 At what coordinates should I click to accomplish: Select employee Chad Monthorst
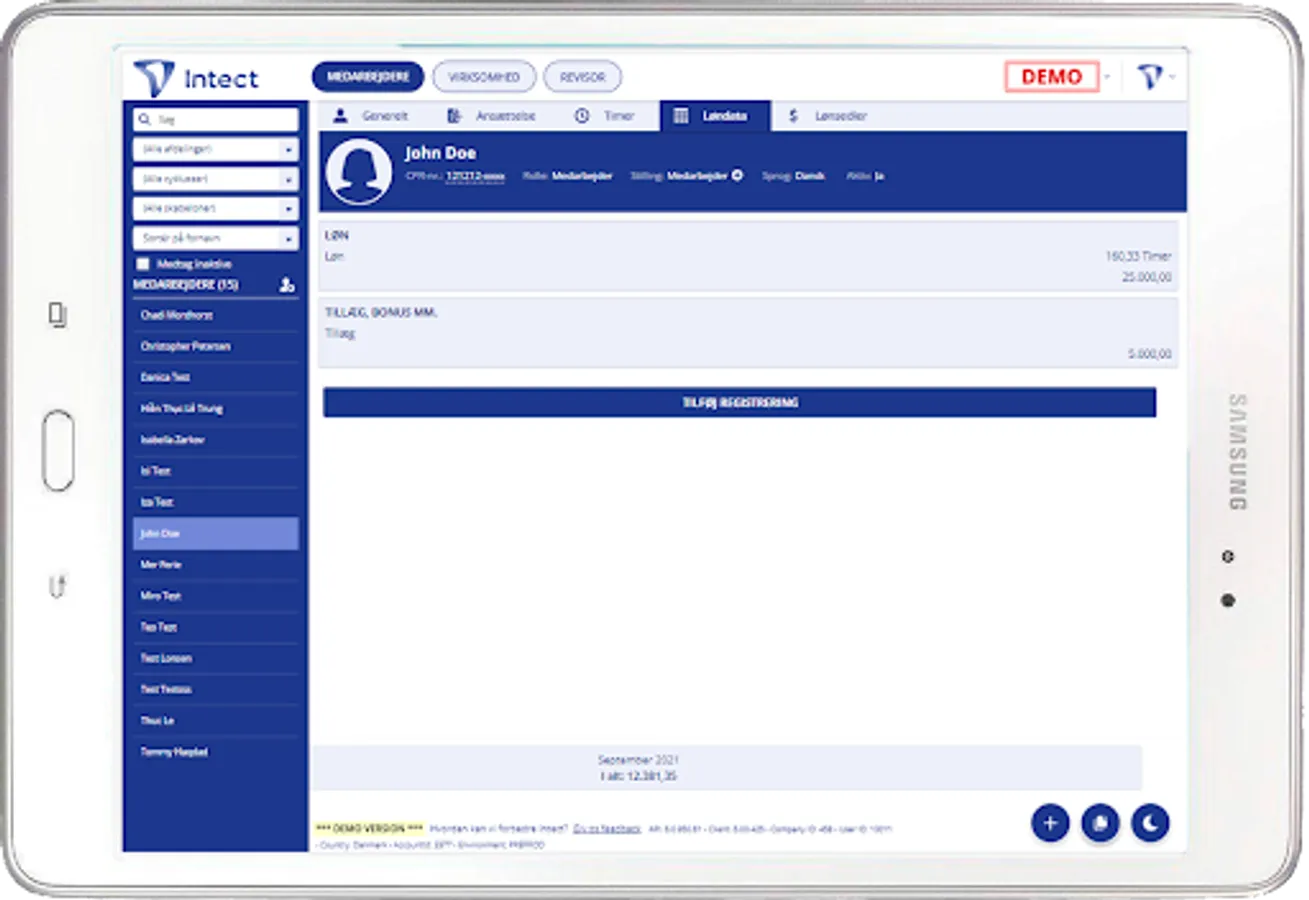(215, 315)
